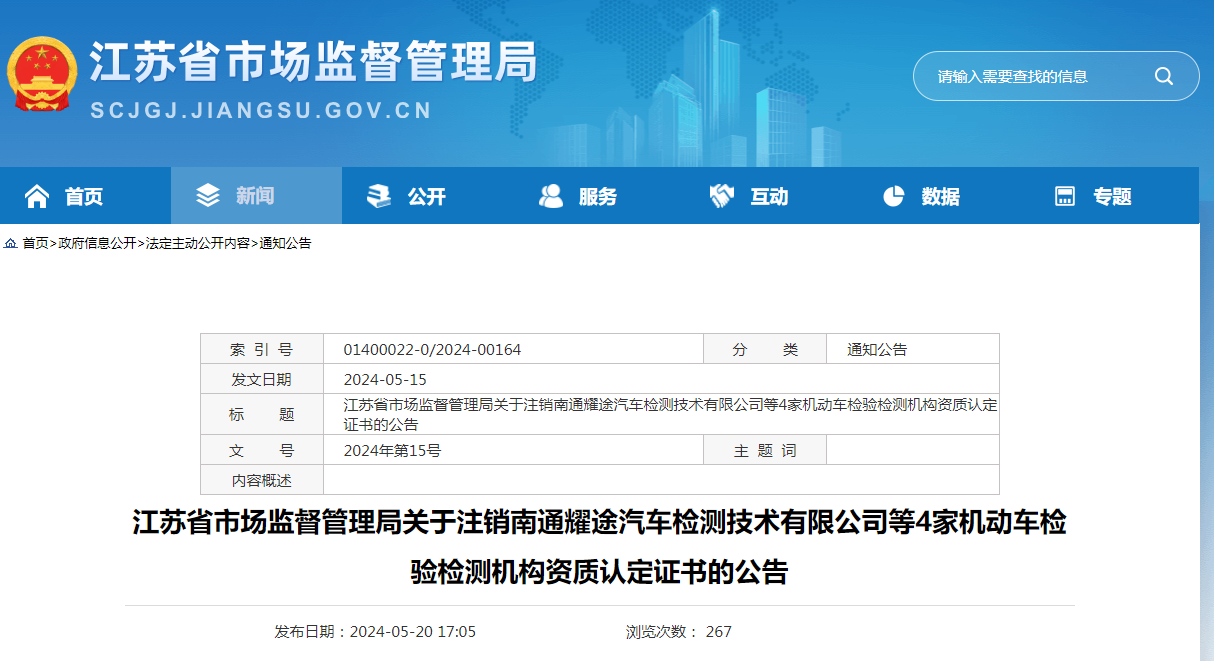
Task: Click the national emblem logo
Action: click(41, 75)
